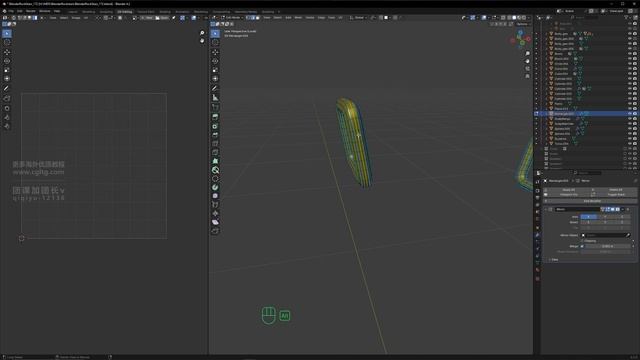Select the Rotate tool in 3D viewport toolbar
This screenshot has height=360, width=640.
215,61
